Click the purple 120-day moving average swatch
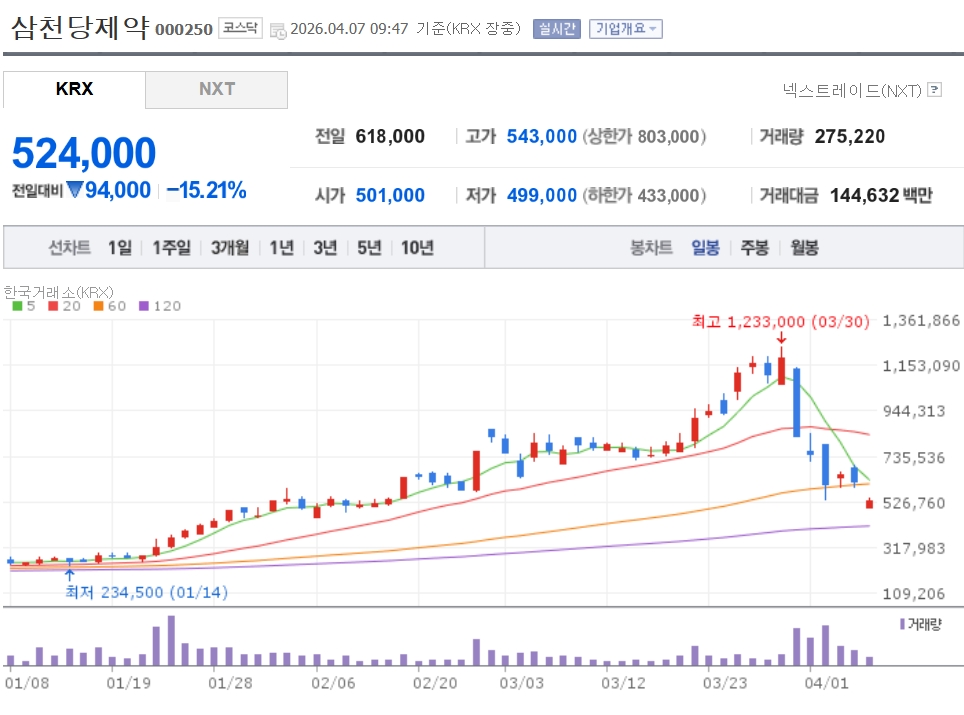 (143, 306)
